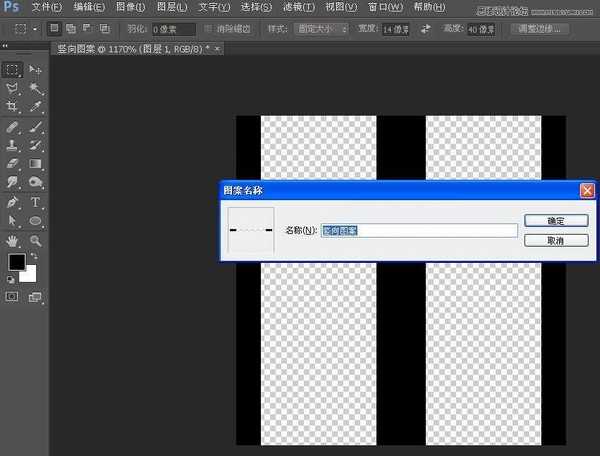This screenshot has width=600, height=456.
Task: Select the Move tool
Action: click(36, 70)
